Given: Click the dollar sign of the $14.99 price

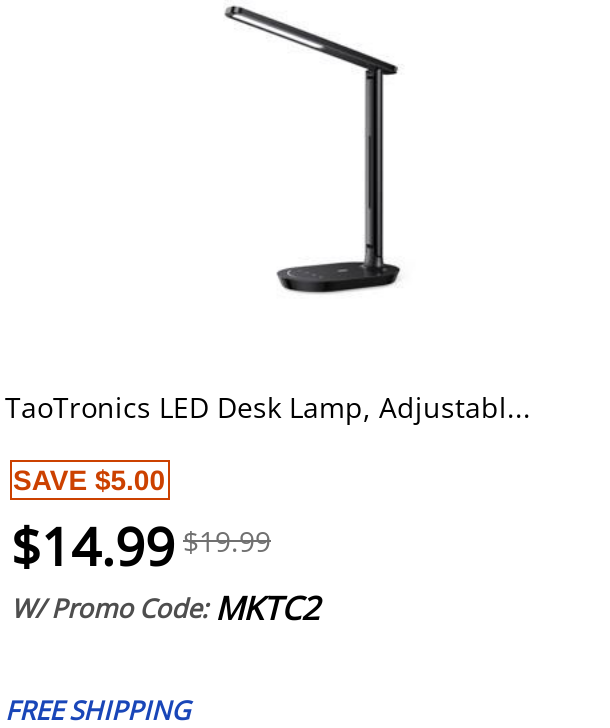Looking at the screenshot, I should pyautogui.click(x=26, y=546).
